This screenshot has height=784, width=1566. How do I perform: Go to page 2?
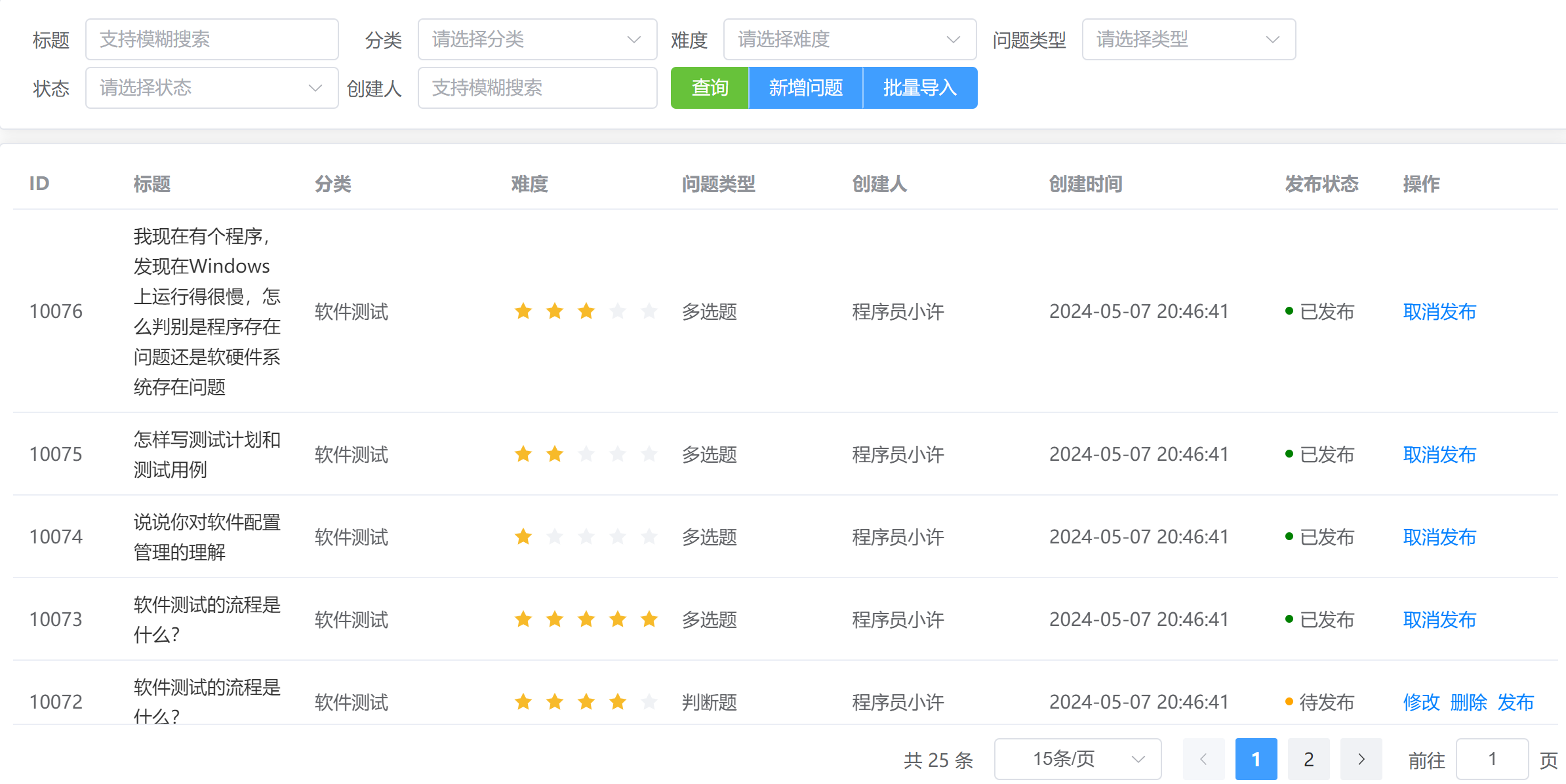point(1308,759)
